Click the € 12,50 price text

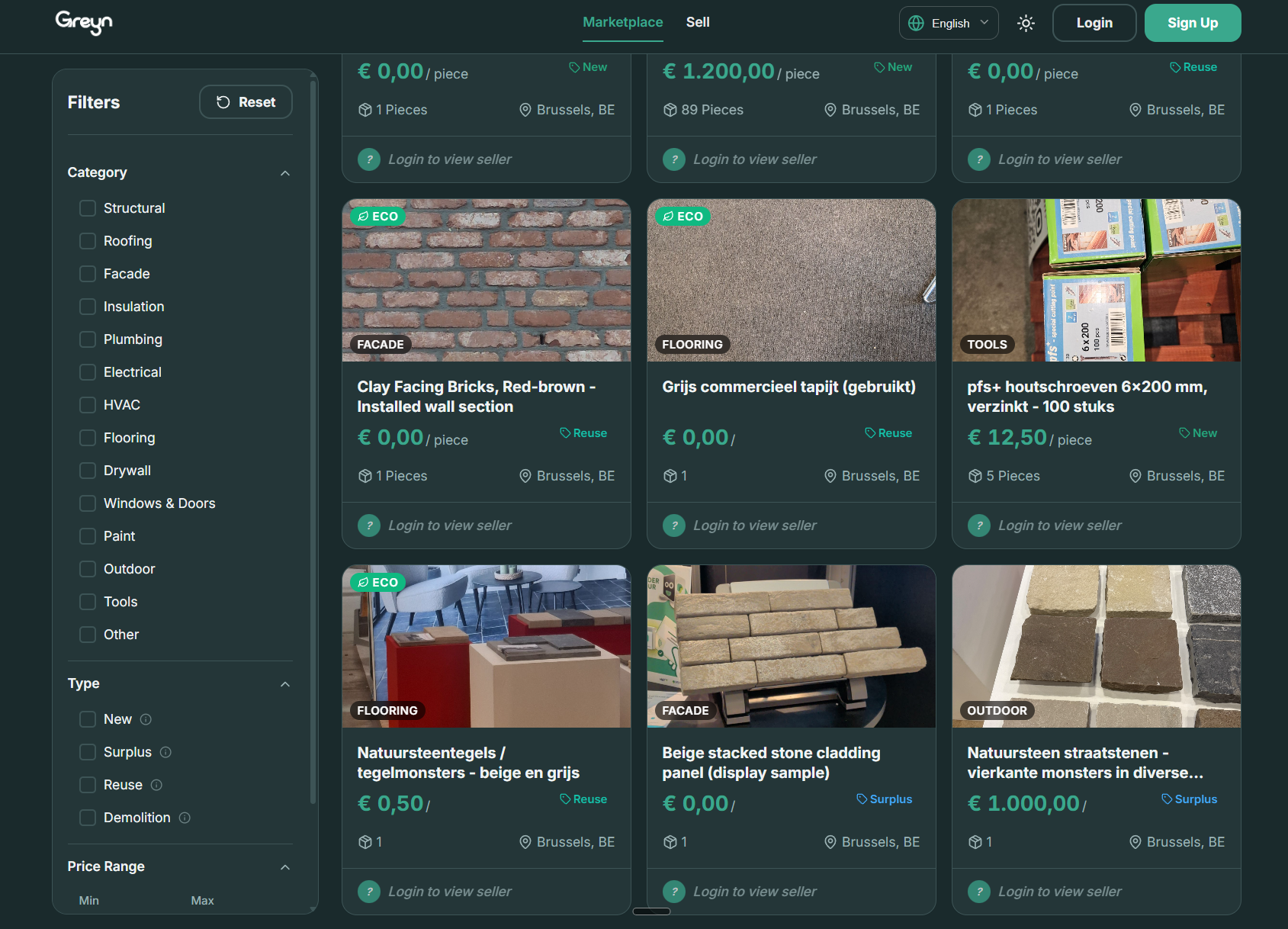pyautogui.click(x=1007, y=438)
